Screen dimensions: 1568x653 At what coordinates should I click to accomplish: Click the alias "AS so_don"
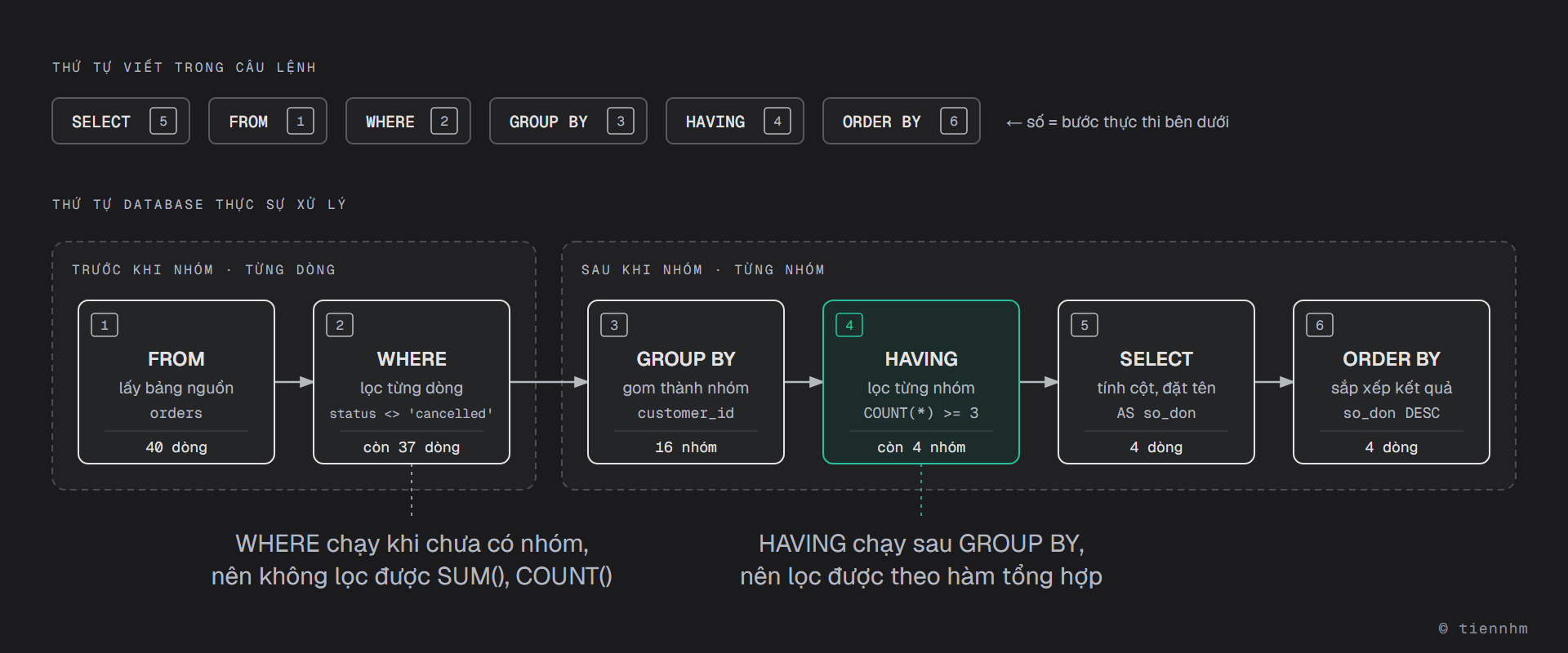tap(1156, 413)
